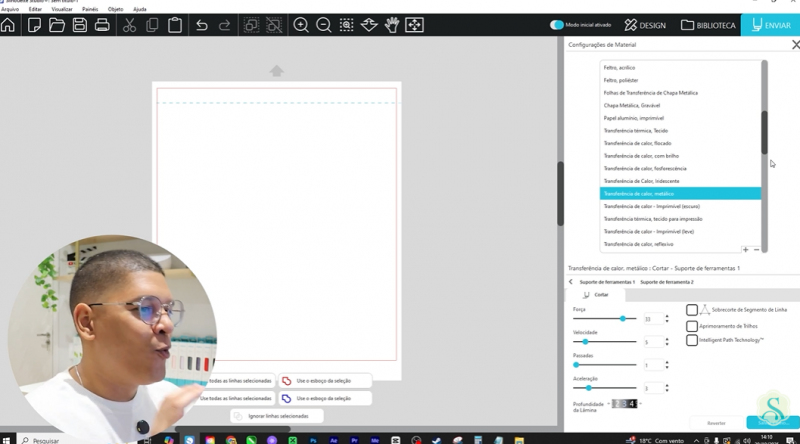This screenshot has height=444, width=800.
Task: Zoom in using the magnifier plus icon
Action: click(x=300, y=25)
